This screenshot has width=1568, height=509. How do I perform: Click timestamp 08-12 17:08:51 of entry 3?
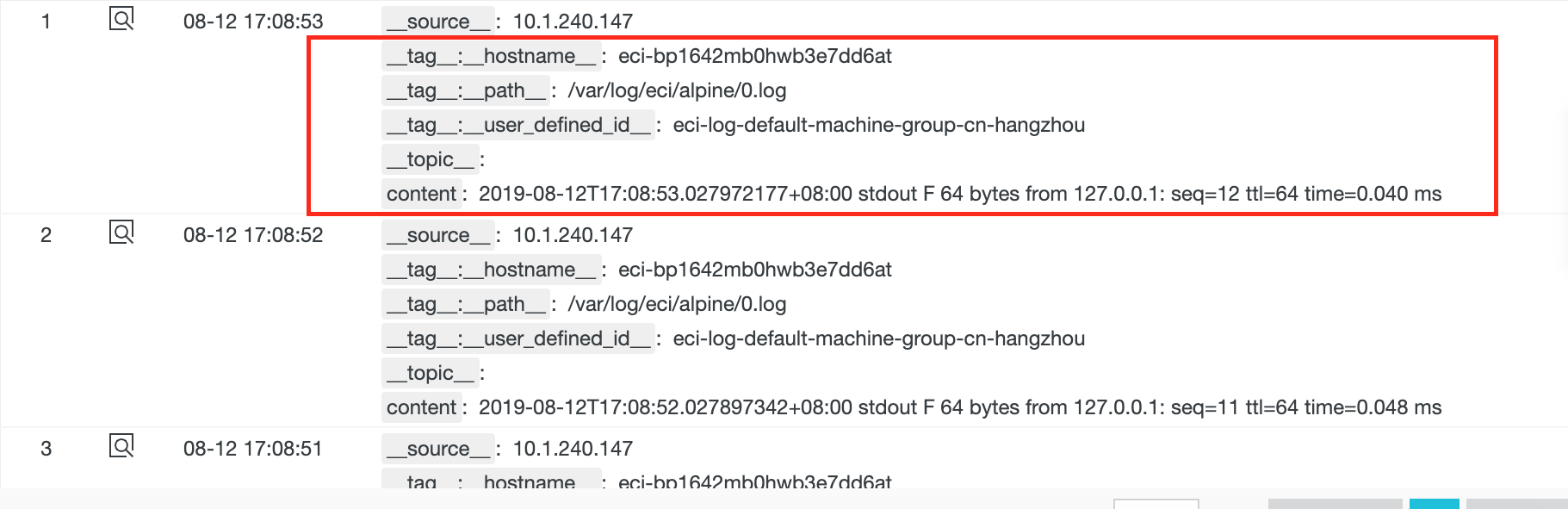pyautogui.click(x=253, y=449)
